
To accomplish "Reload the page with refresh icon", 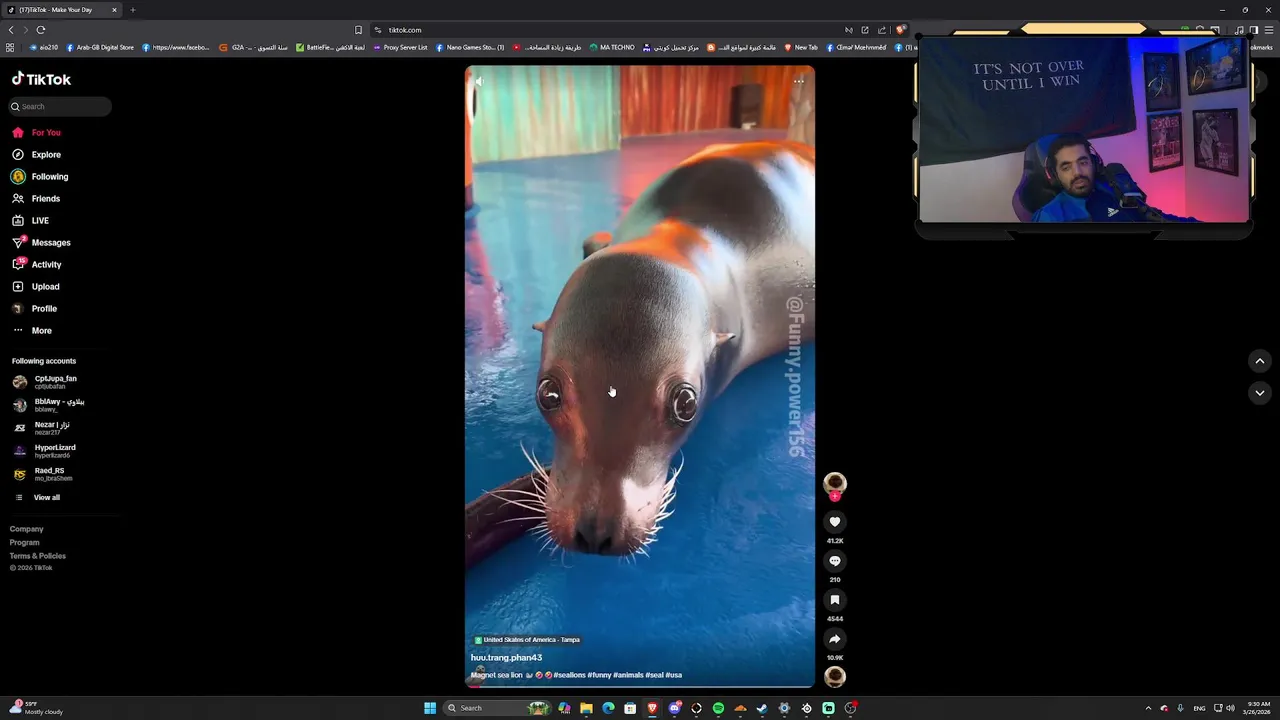I will tap(41, 30).
